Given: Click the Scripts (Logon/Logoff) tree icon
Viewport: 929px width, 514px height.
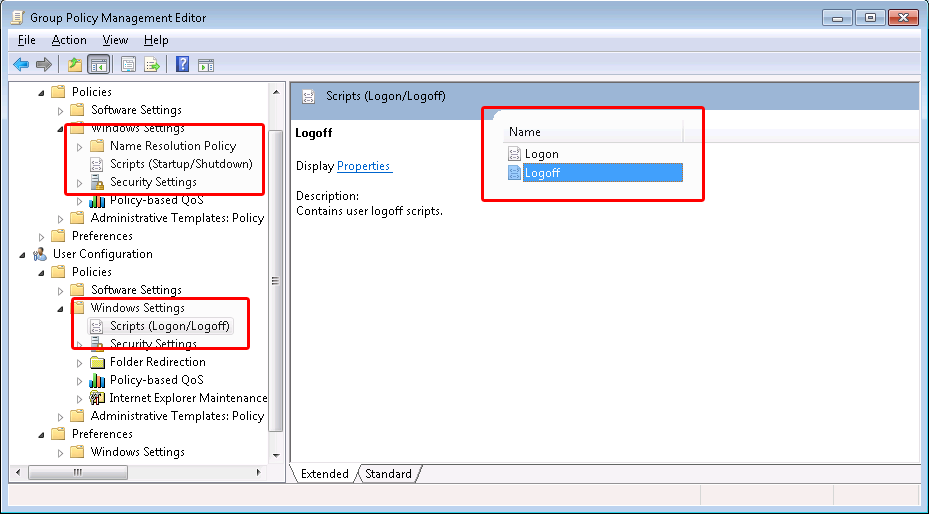Looking at the screenshot, I should [x=97, y=326].
